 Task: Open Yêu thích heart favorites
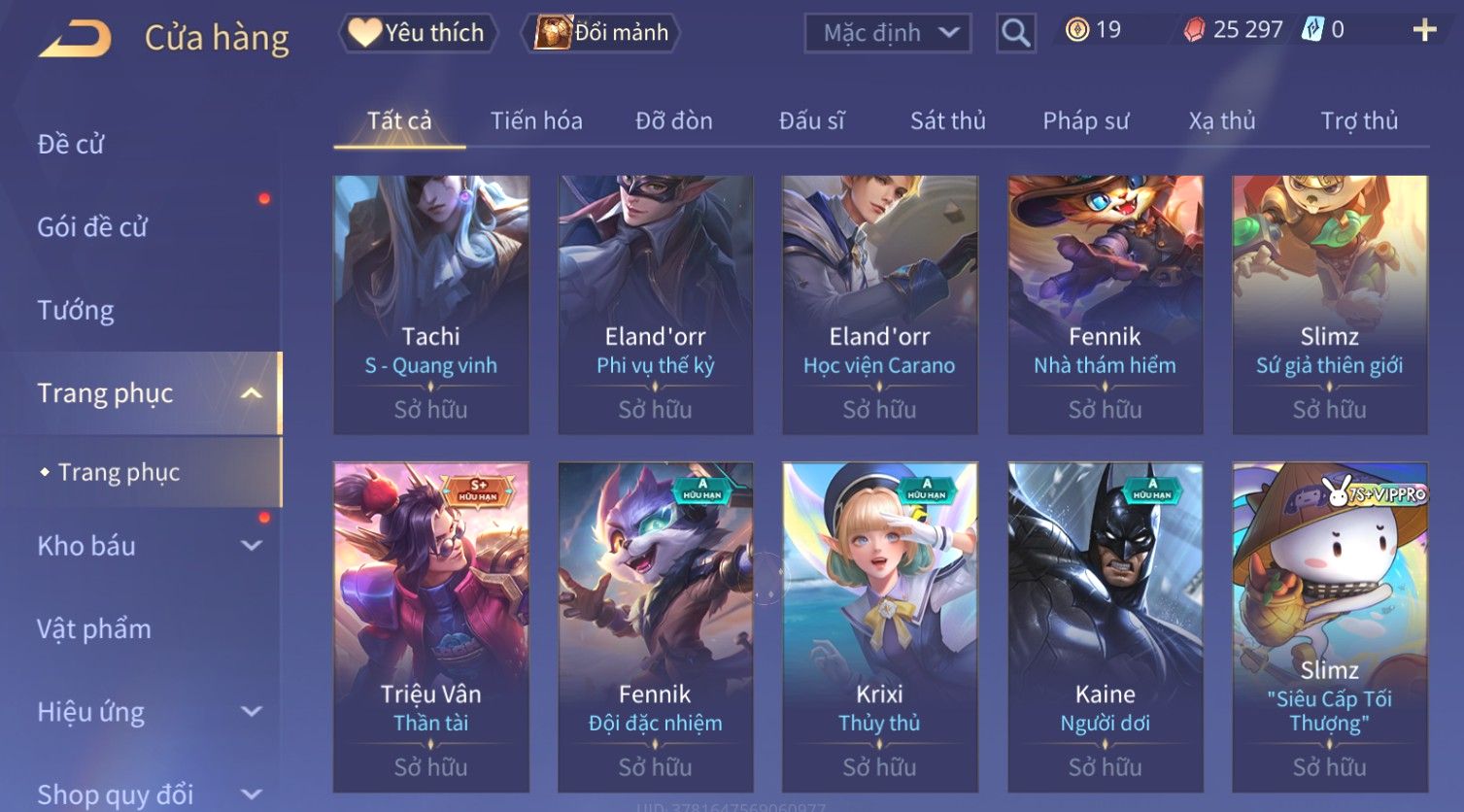click(x=418, y=33)
